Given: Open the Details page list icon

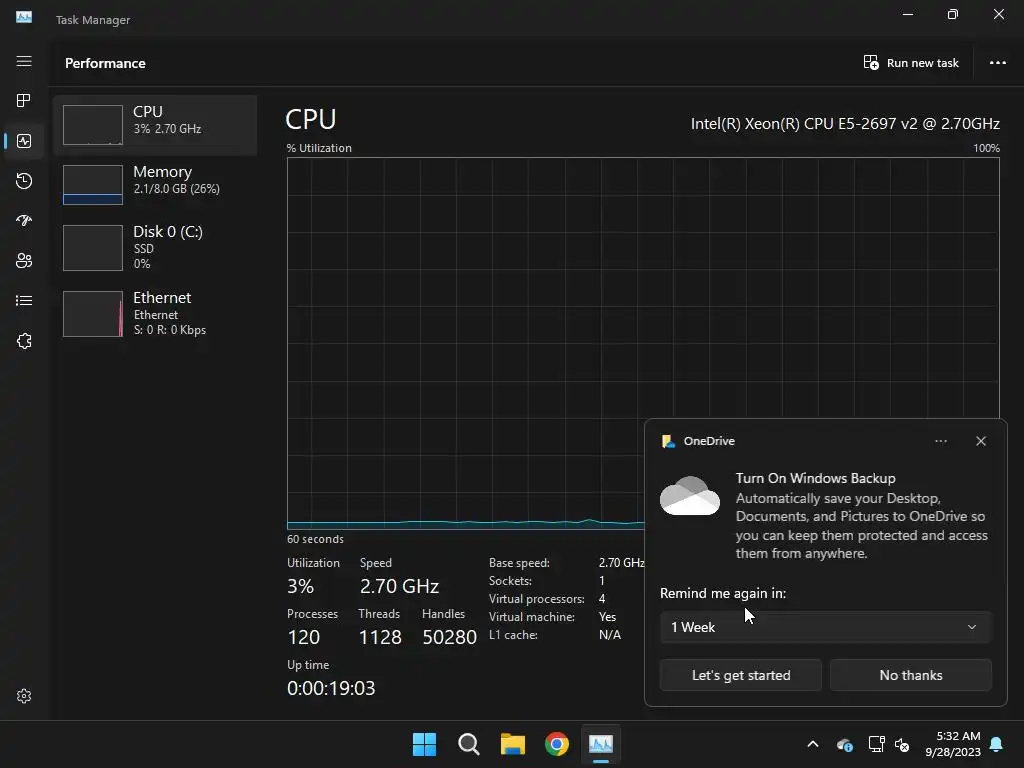Looking at the screenshot, I should (24, 300).
